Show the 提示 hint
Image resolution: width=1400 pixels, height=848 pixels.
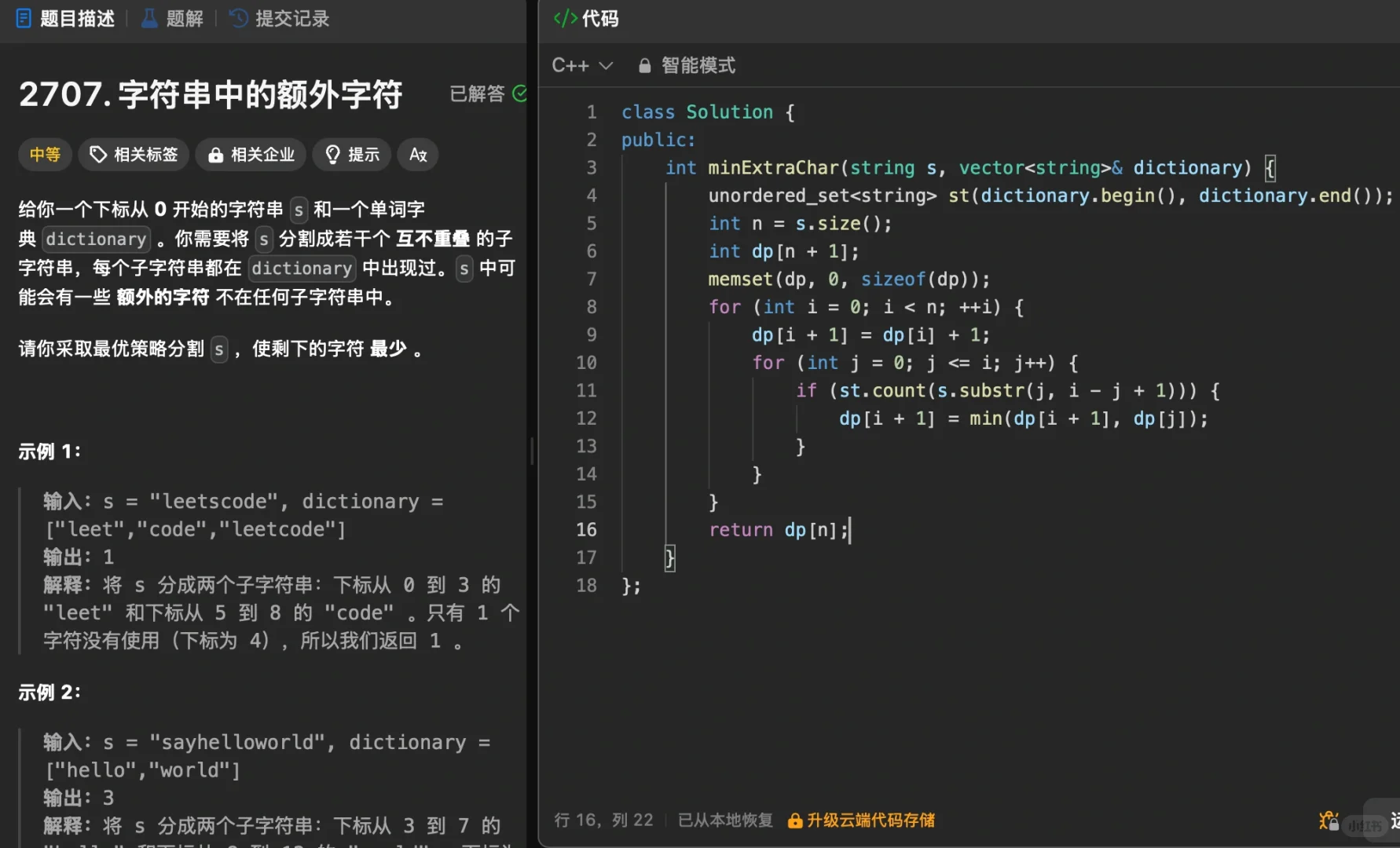(x=352, y=155)
